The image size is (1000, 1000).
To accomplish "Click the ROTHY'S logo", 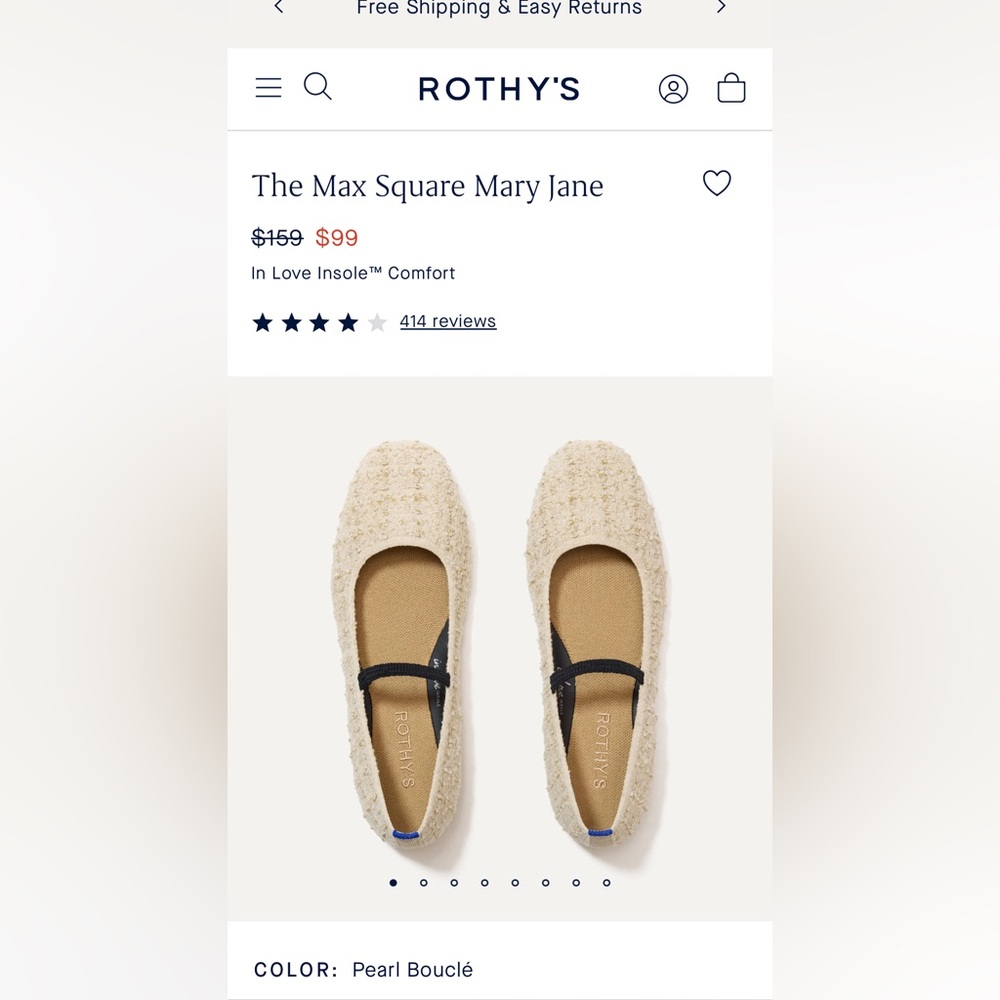I will click(498, 89).
